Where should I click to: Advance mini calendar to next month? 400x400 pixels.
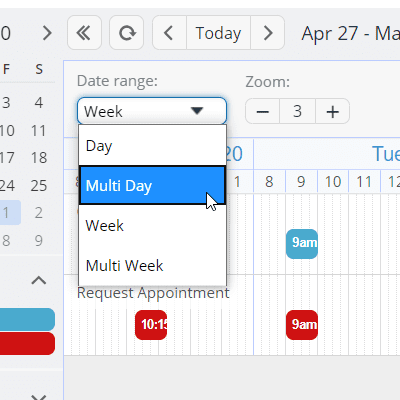coord(47,33)
